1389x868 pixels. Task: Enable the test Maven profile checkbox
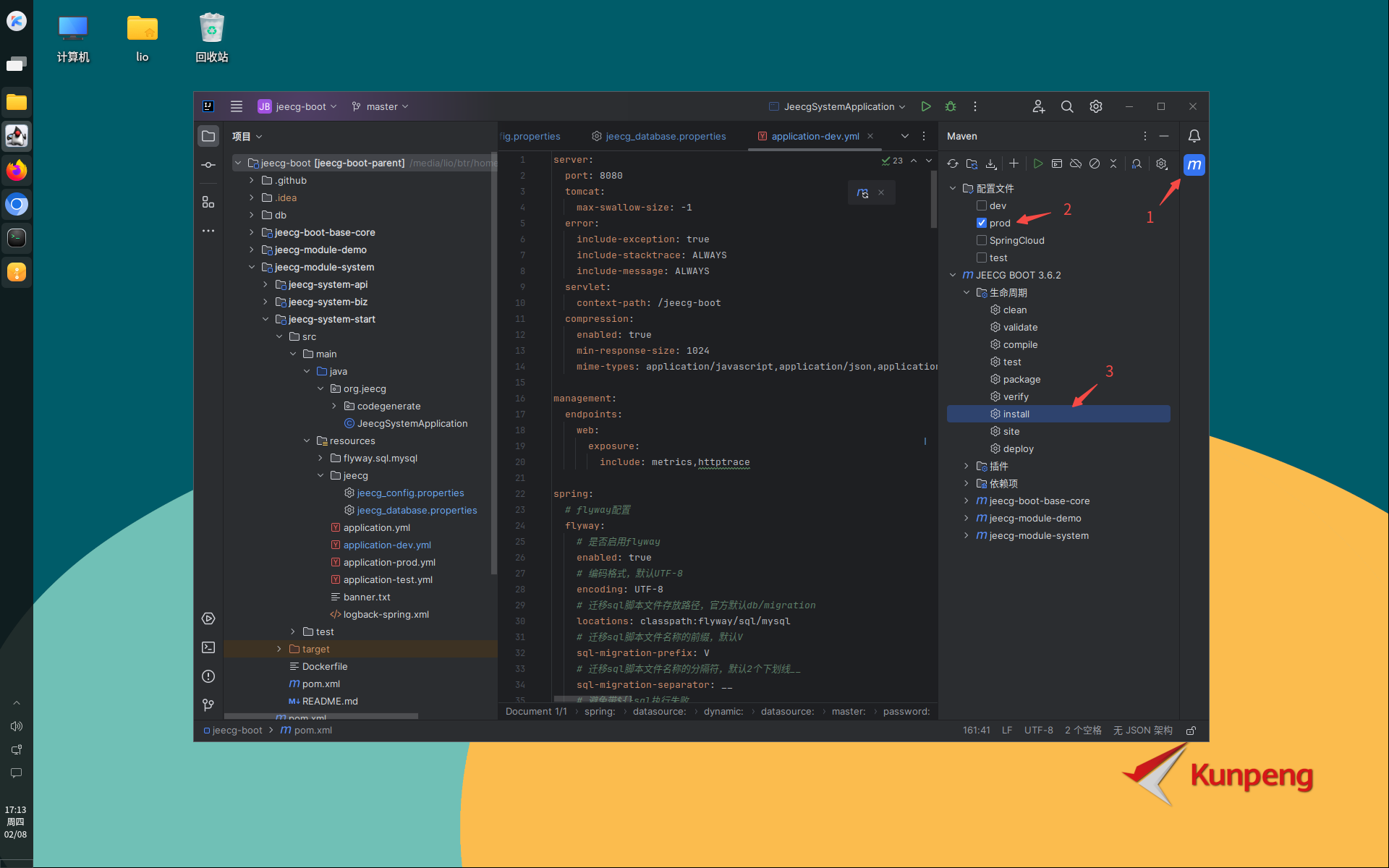pyautogui.click(x=982, y=258)
